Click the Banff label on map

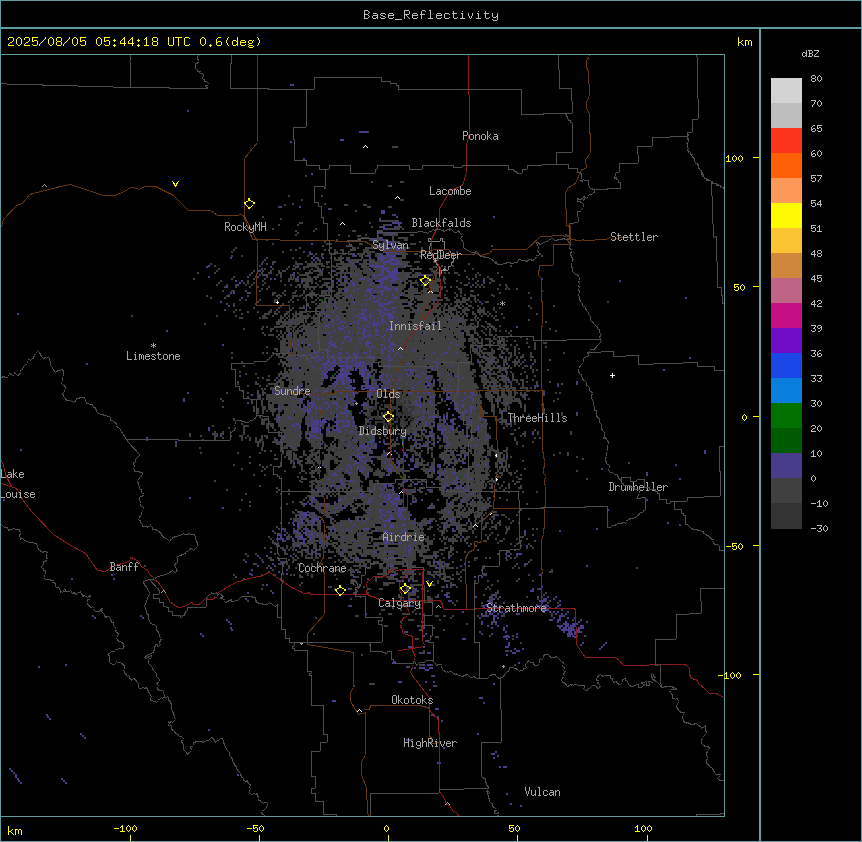click(124, 567)
